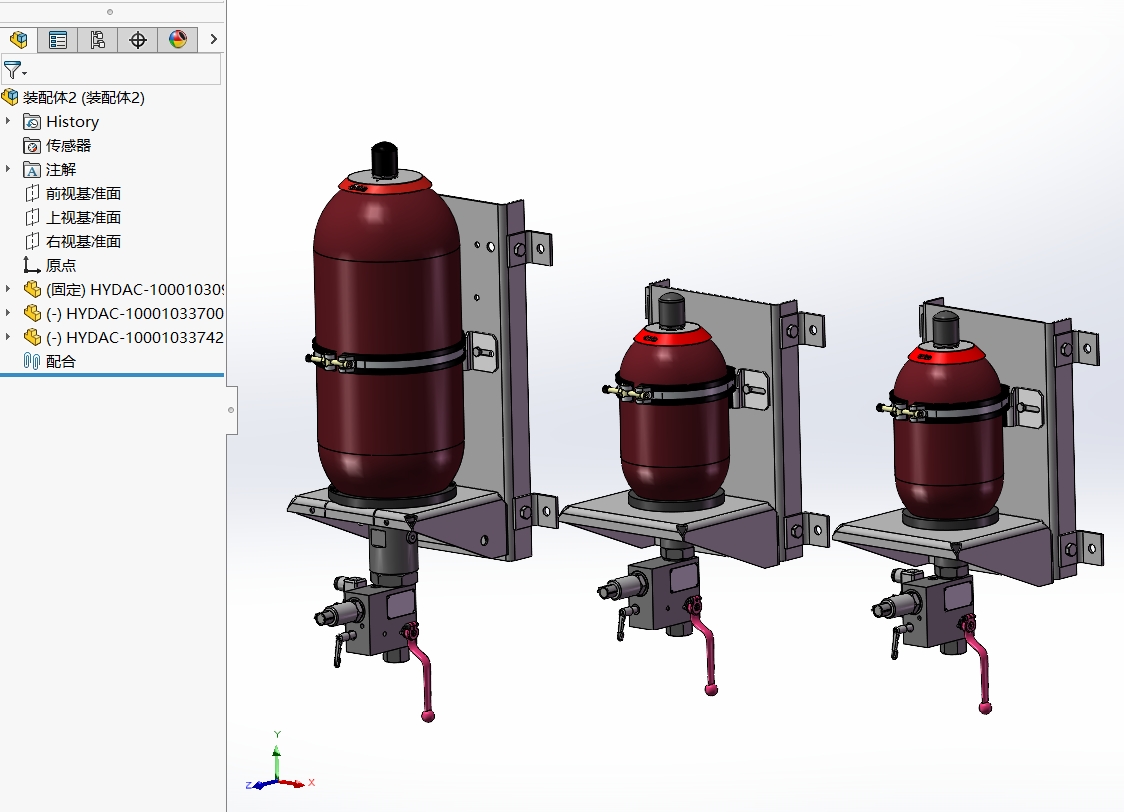Screen dimensions: 1124x812
Task: Expand the (-) HYDAC-10001033742 component
Action: point(8,337)
